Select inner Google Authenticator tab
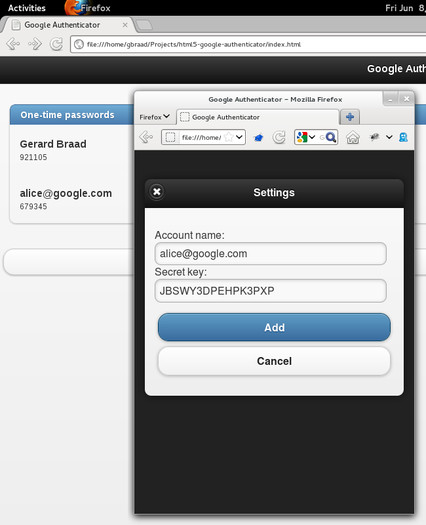The image size is (426, 525). point(257,117)
